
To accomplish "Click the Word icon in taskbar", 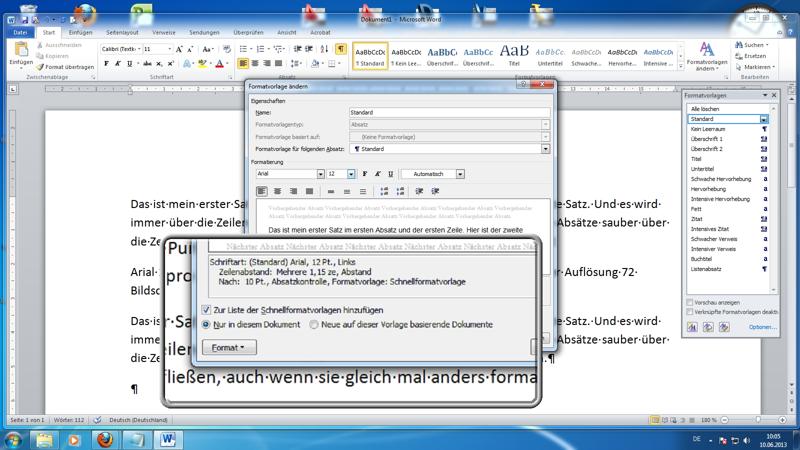I will (x=168, y=439).
